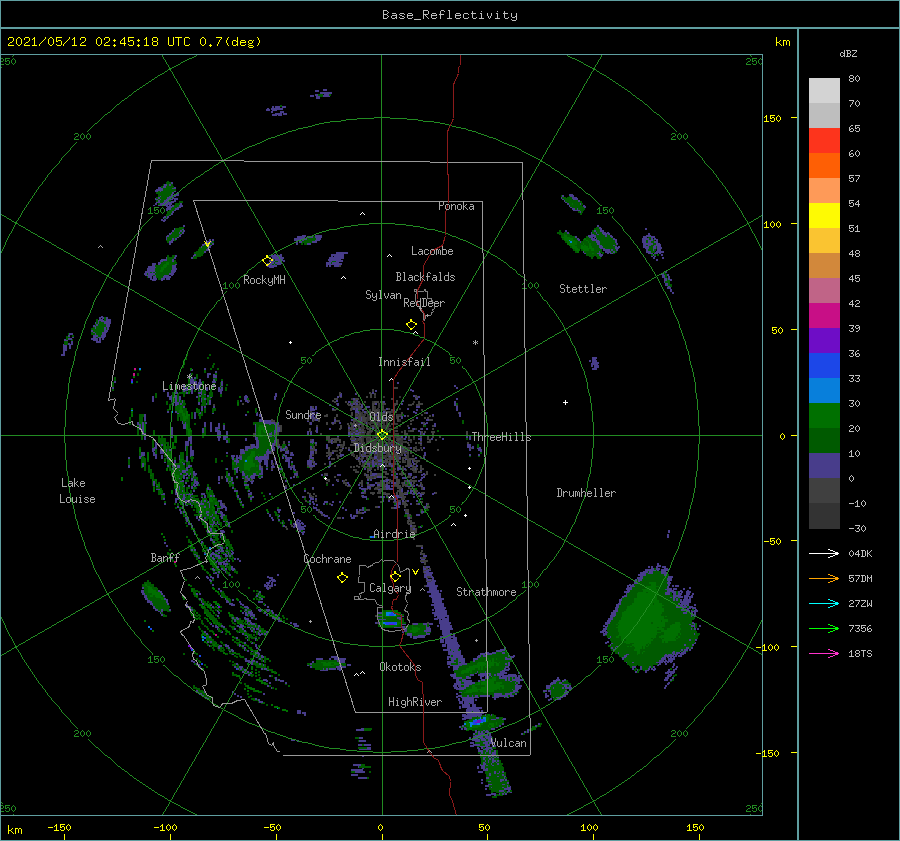Click the Lacombe label
This screenshot has width=900, height=841.
[x=432, y=251]
